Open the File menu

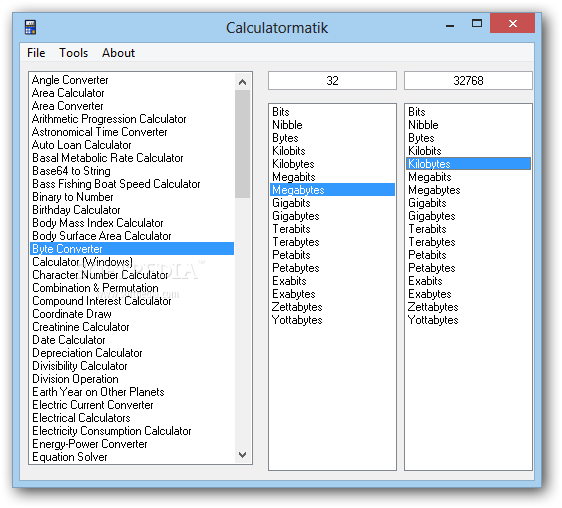point(36,53)
